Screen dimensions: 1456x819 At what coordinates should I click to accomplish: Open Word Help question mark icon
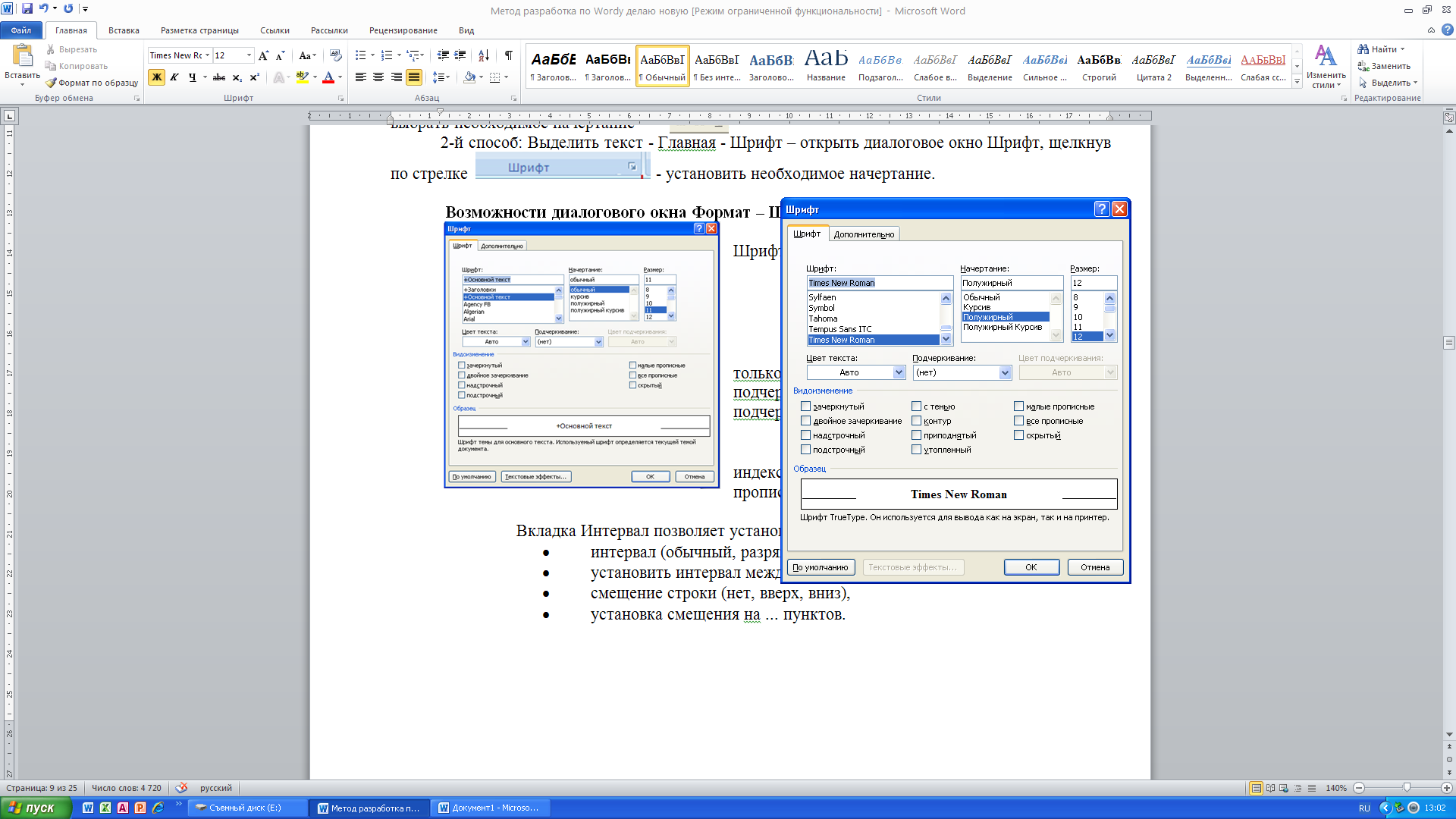pyautogui.click(x=1447, y=30)
